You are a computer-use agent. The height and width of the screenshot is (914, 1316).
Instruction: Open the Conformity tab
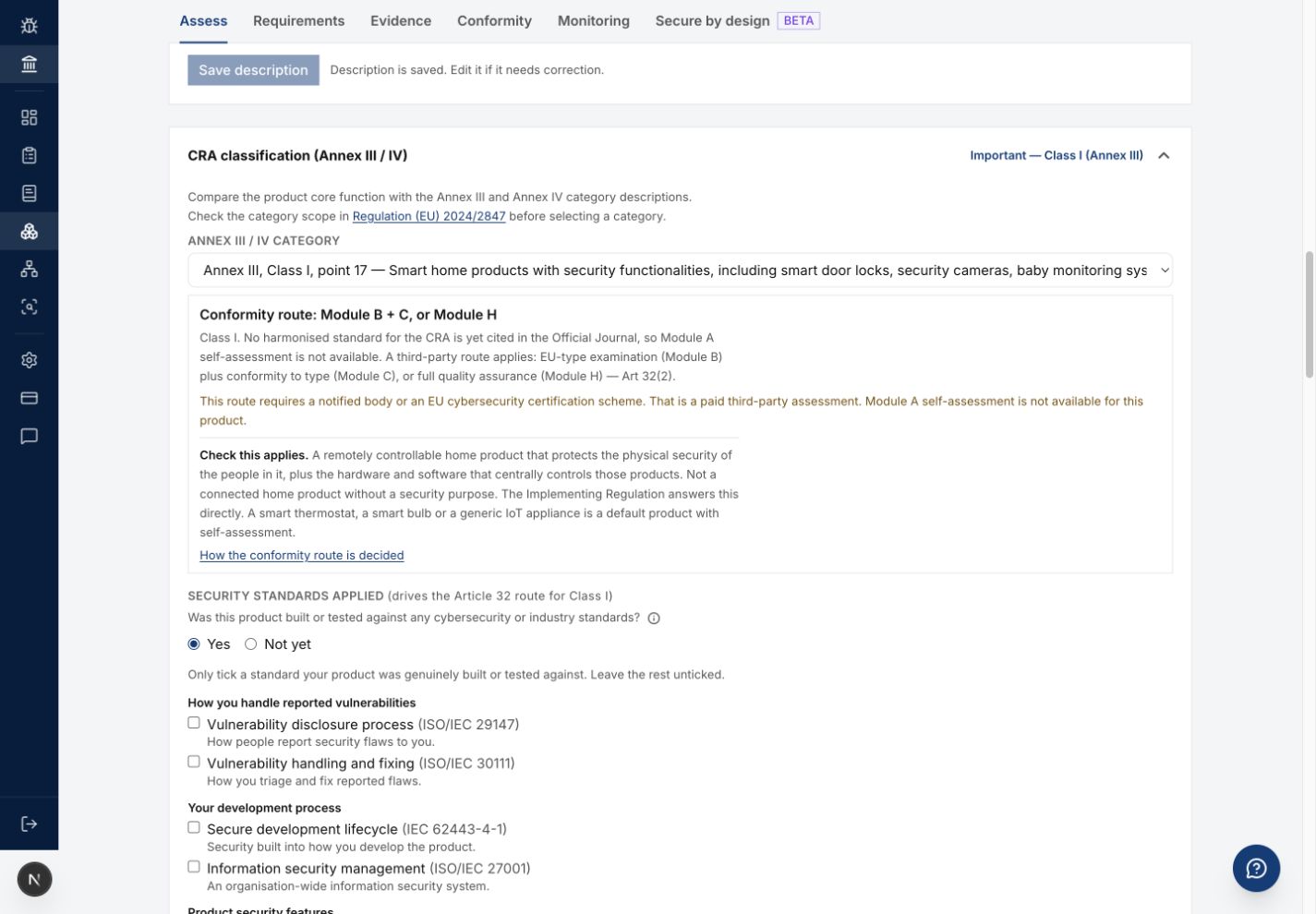click(x=494, y=20)
